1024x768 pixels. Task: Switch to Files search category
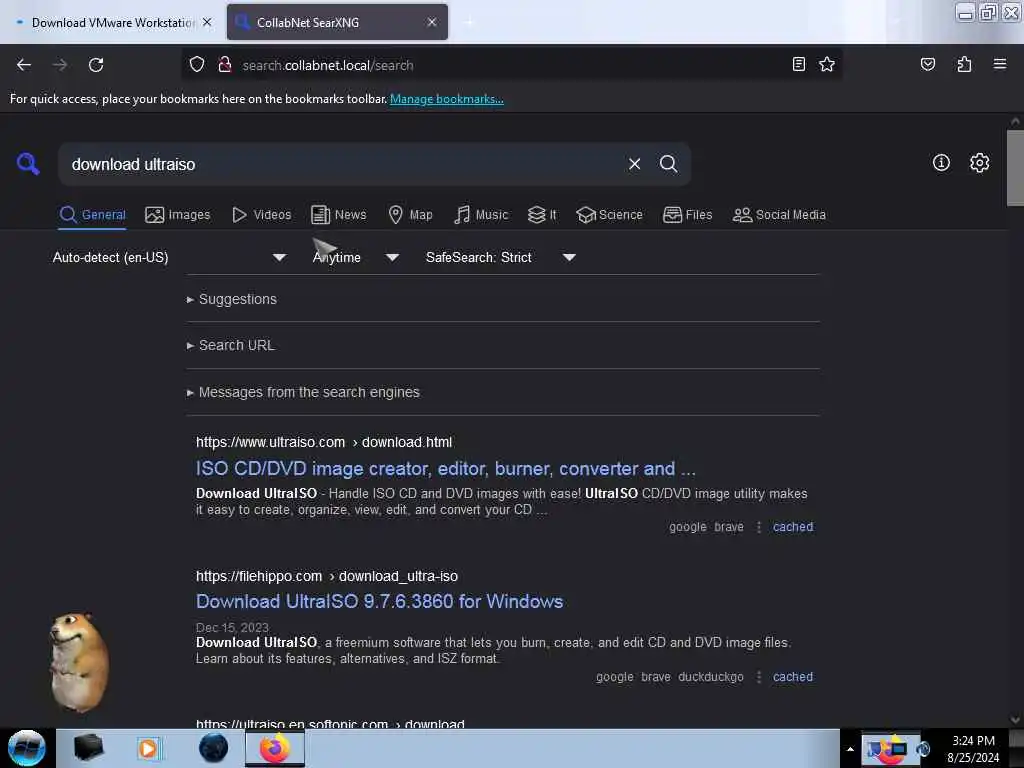pos(687,215)
